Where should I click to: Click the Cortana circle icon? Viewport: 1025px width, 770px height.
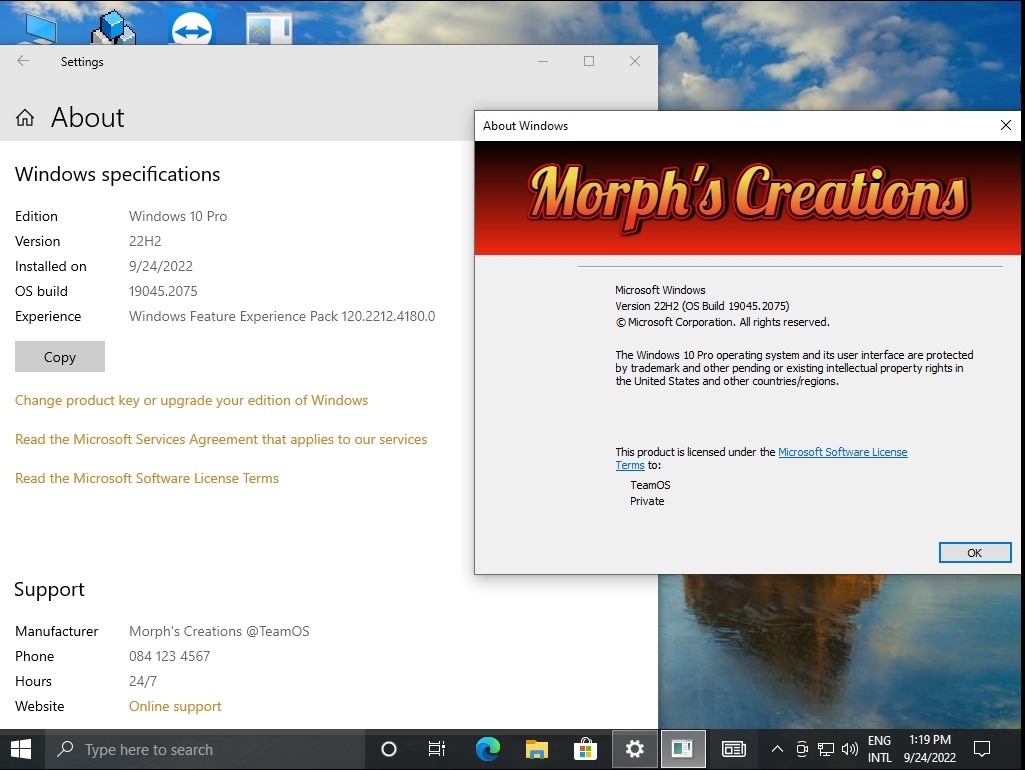(389, 749)
